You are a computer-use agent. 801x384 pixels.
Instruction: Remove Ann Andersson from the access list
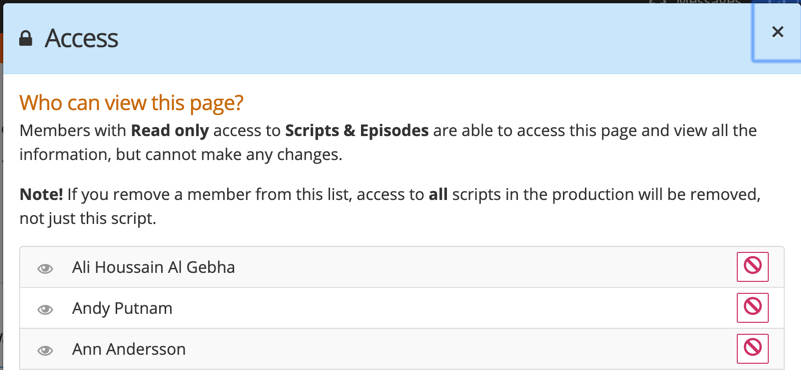(752, 348)
